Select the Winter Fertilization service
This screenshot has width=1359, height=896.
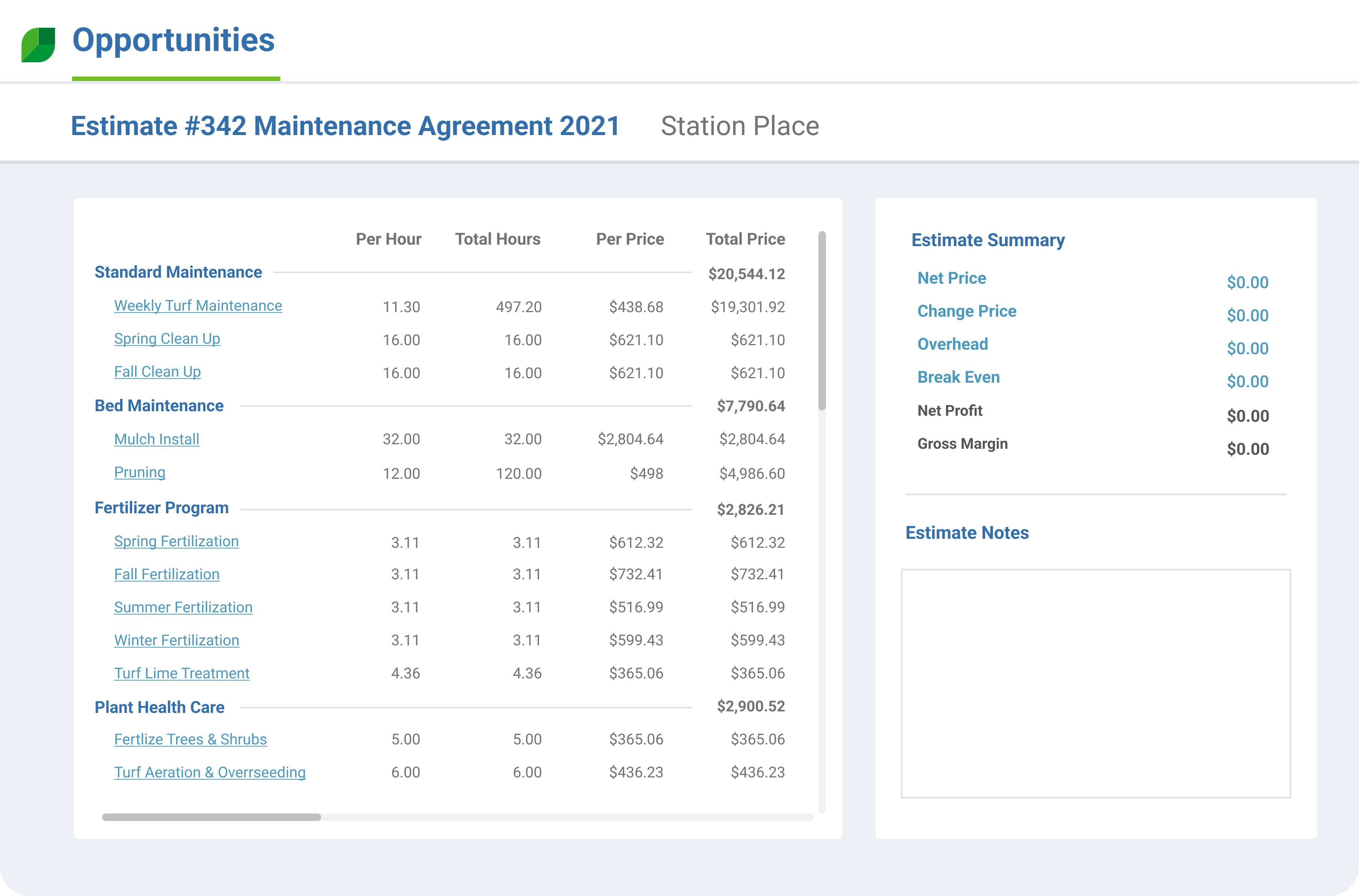(x=176, y=640)
